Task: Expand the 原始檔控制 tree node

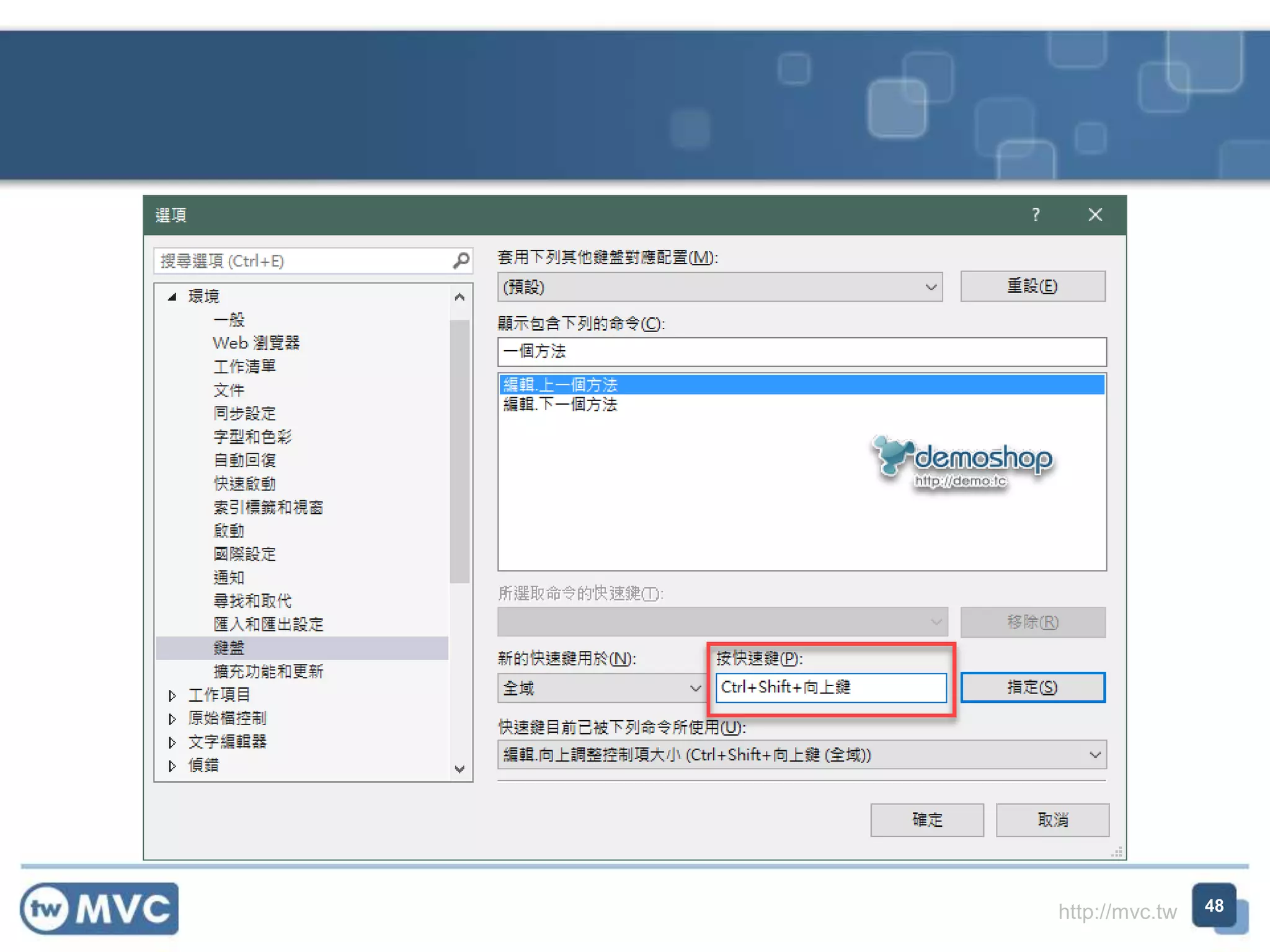Action: pos(172,719)
